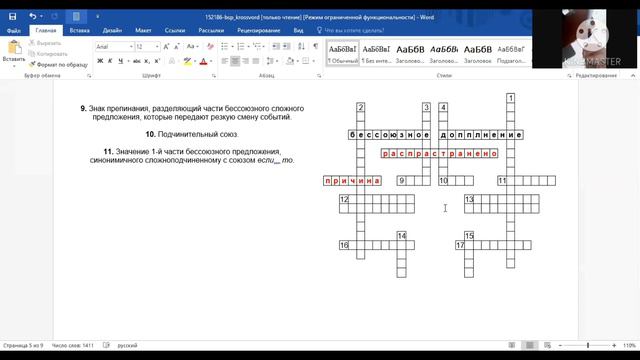Customize quick access toolbar dropdown

[x=97, y=17]
